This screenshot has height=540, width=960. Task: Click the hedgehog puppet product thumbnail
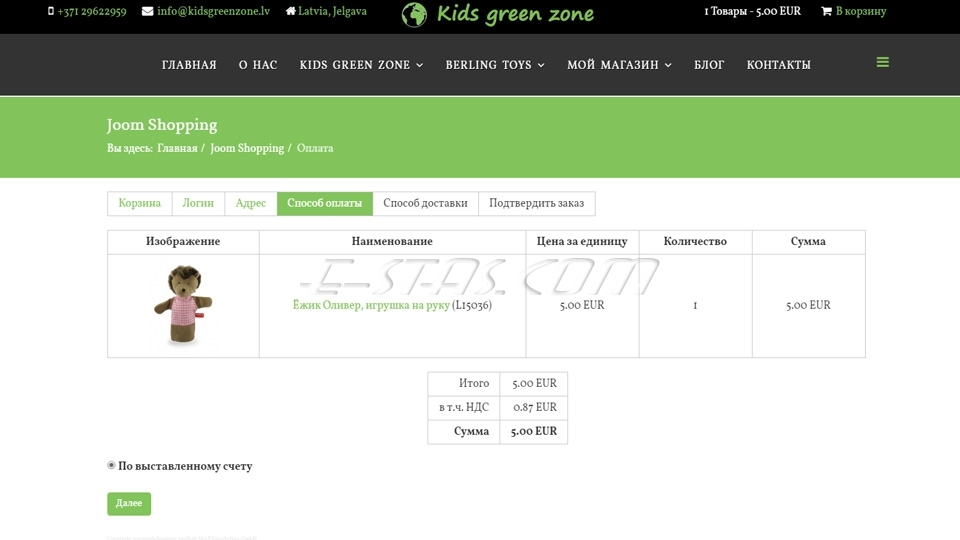pyautogui.click(x=183, y=304)
